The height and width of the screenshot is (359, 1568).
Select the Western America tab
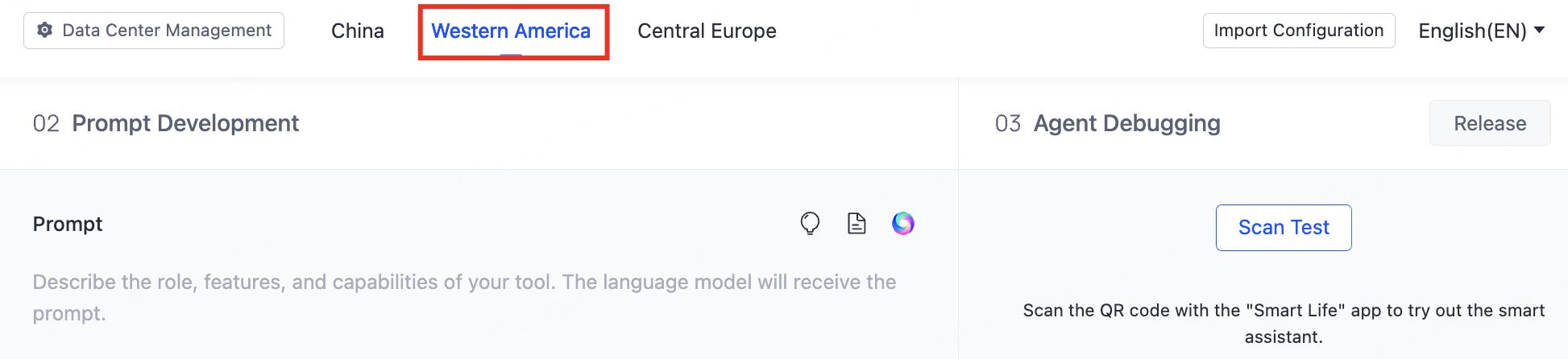[x=511, y=31]
